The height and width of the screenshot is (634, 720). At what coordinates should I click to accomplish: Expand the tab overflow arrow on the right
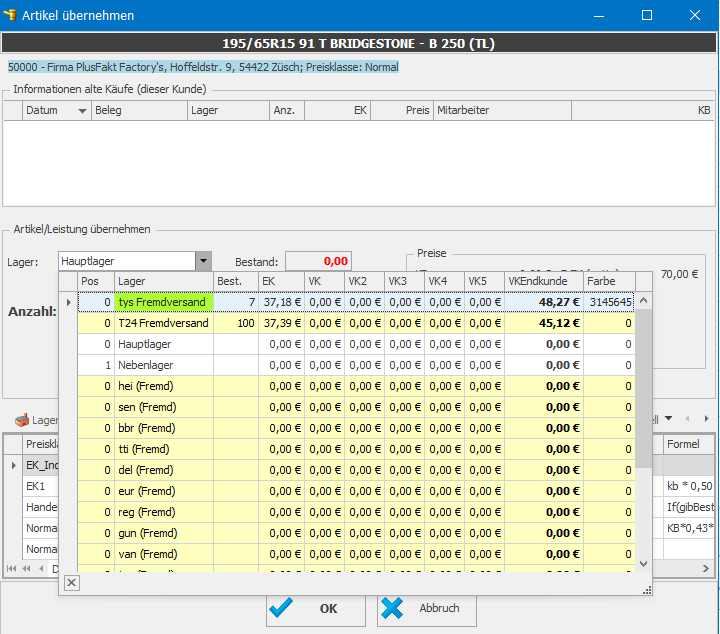click(x=669, y=419)
